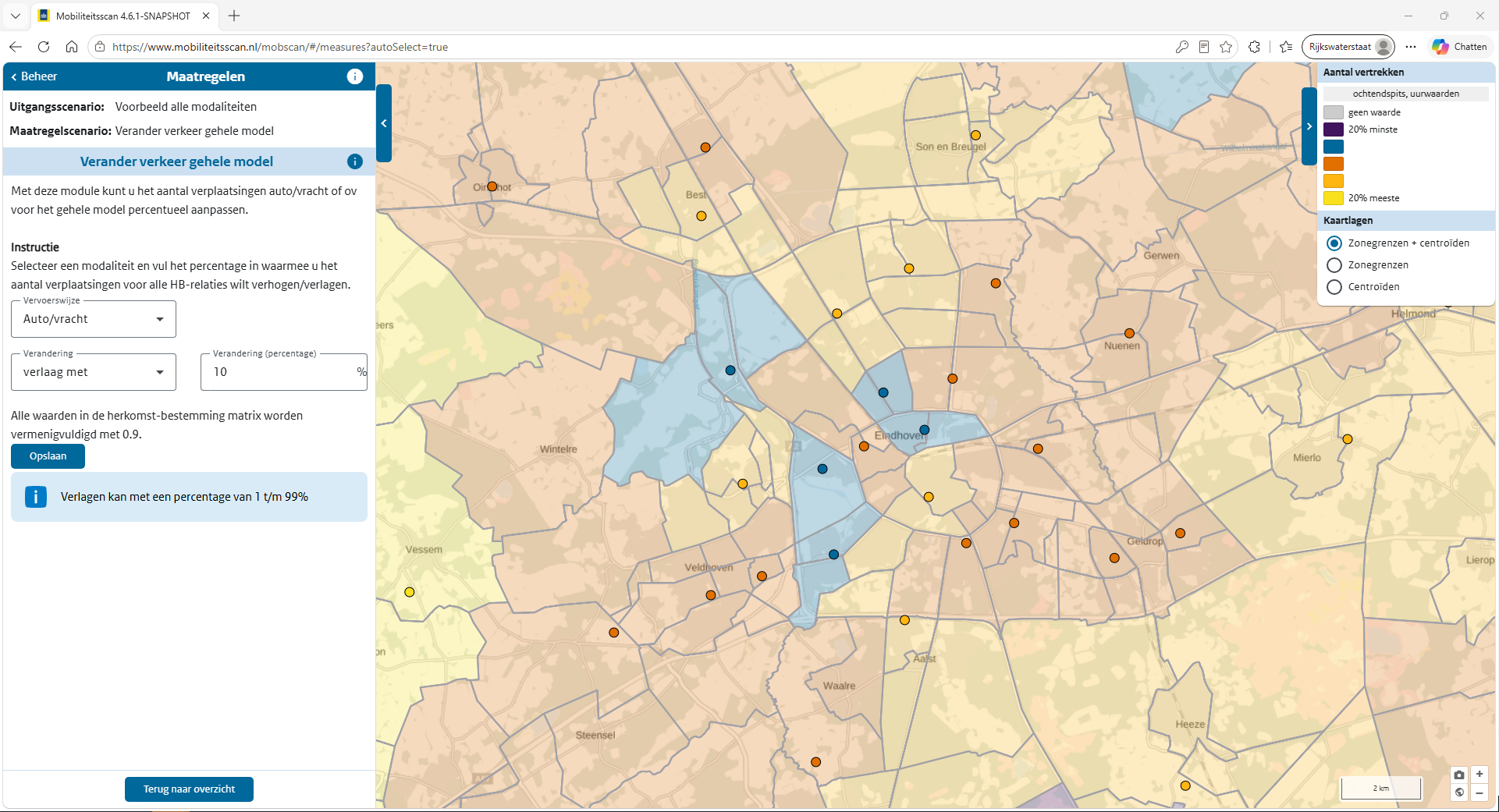
Task: Click the map screenshot camera icon
Action: [x=1459, y=775]
